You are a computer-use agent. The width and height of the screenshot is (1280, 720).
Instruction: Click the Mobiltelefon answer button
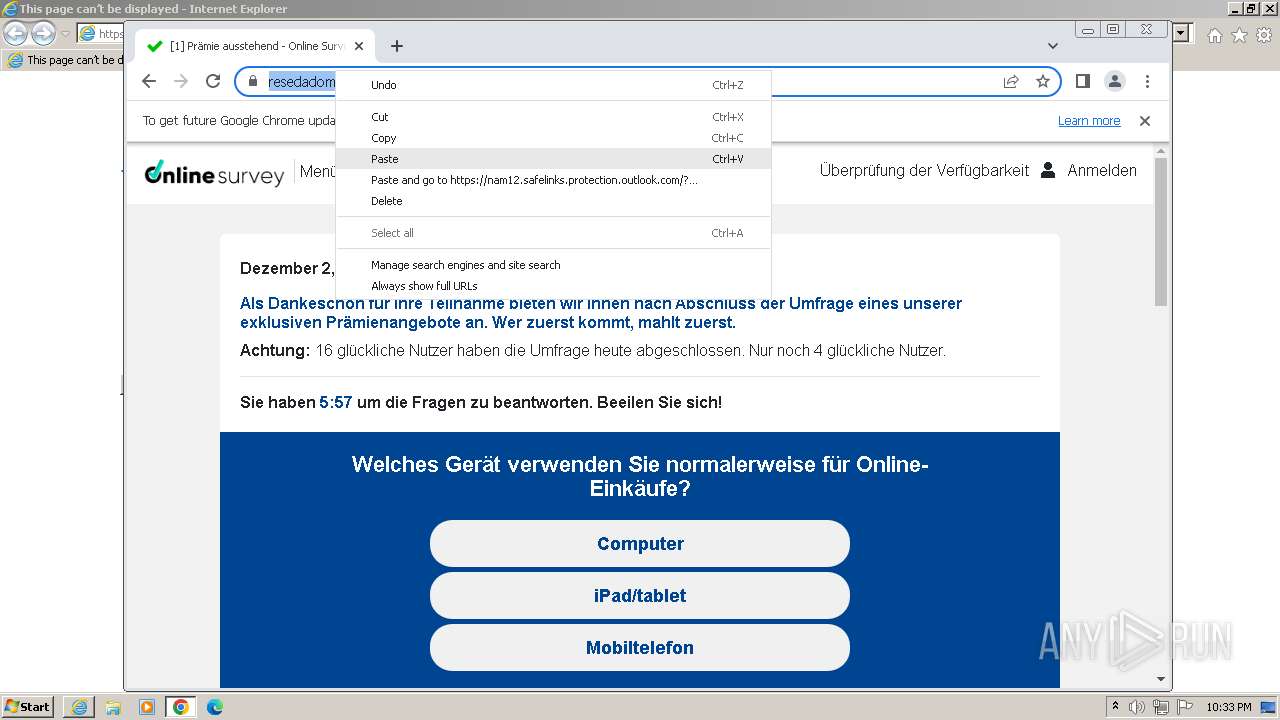point(640,648)
